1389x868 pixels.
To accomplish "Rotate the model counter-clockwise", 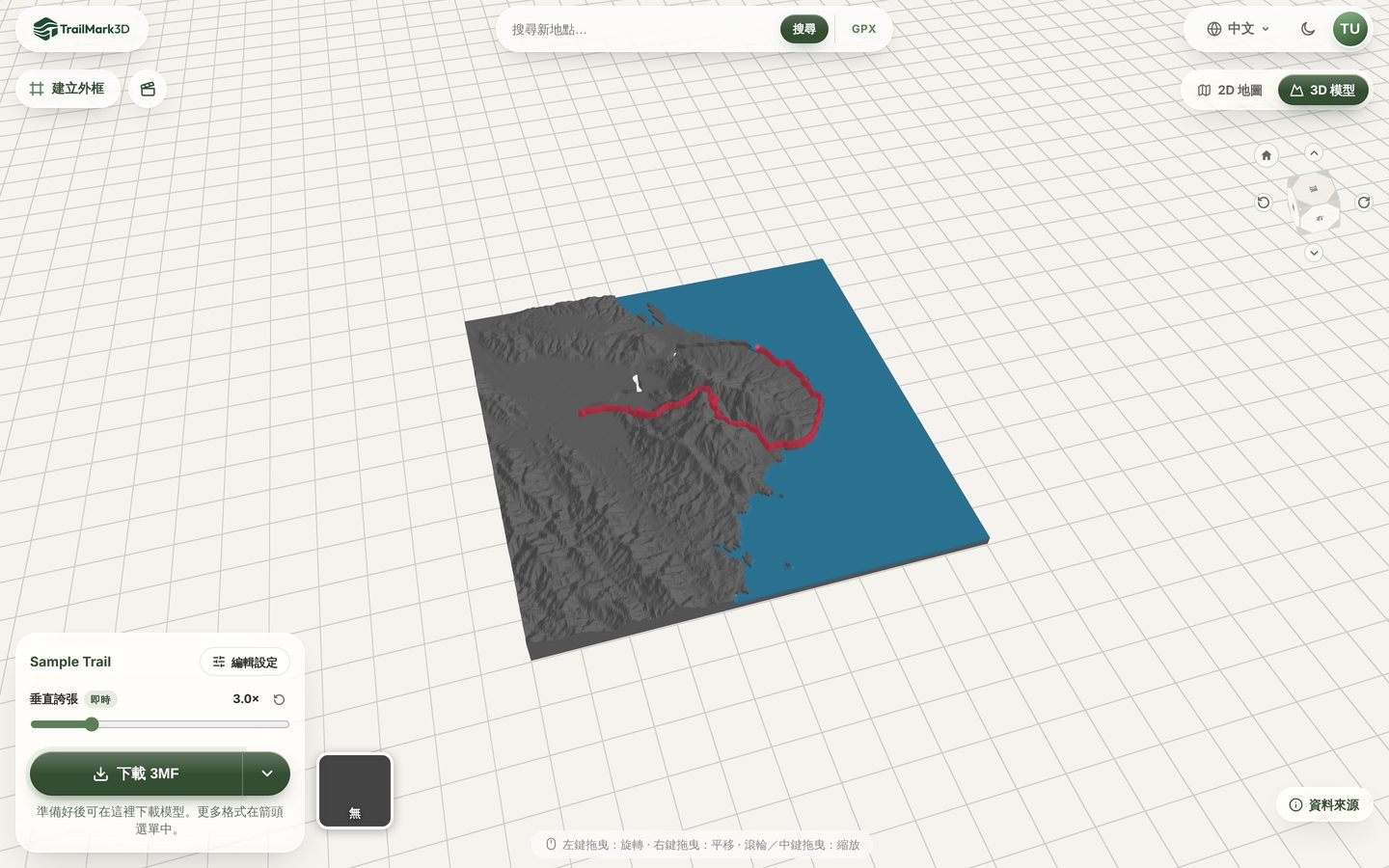I will coord(1264,203).
